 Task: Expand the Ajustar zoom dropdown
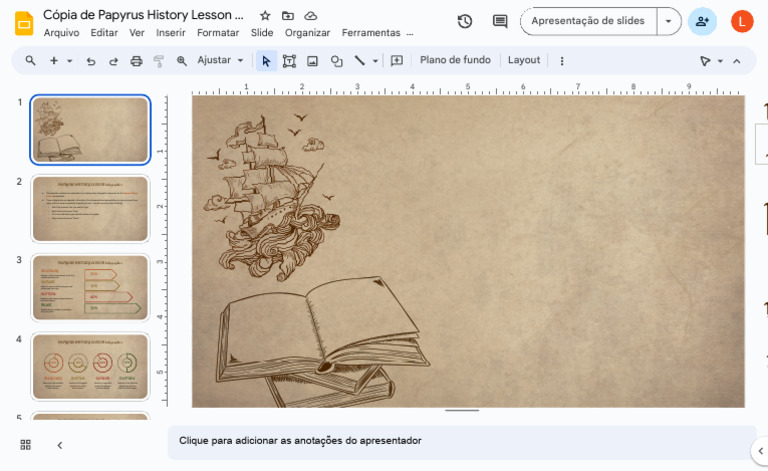point(220,60)
